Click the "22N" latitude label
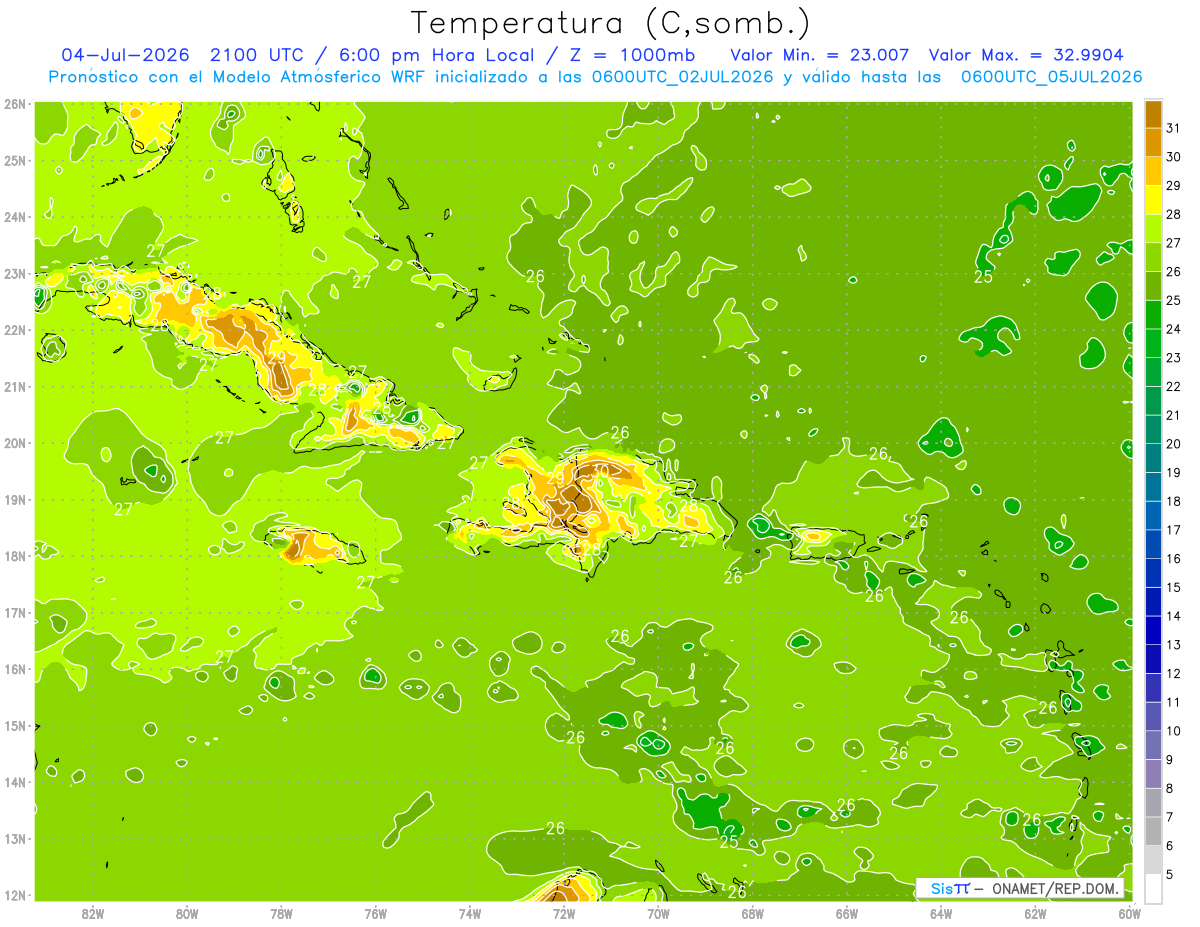The height and width of the screenshot is (927, 1200). tap(15, 330)
